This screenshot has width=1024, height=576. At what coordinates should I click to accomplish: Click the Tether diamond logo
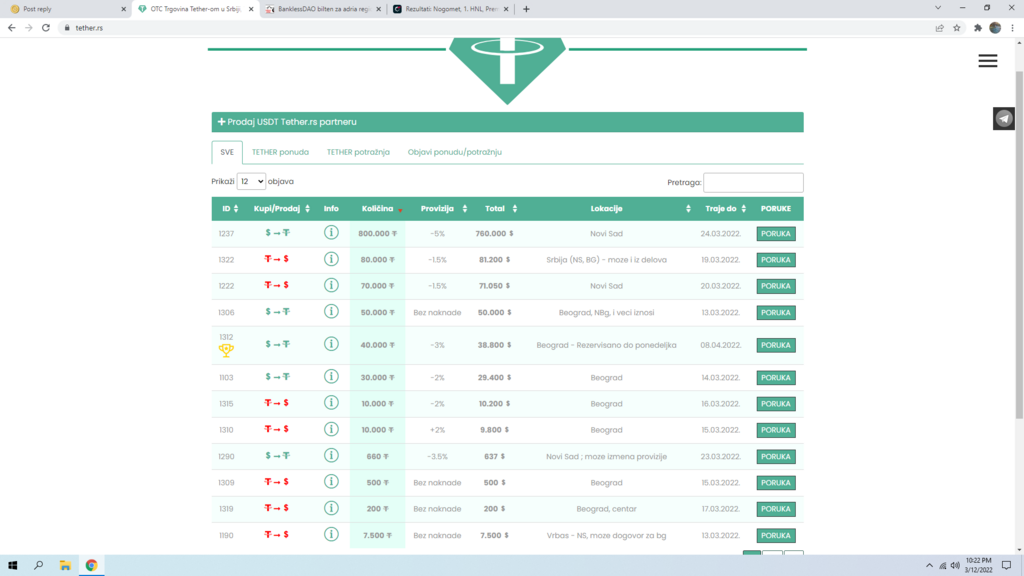(507, 71)
